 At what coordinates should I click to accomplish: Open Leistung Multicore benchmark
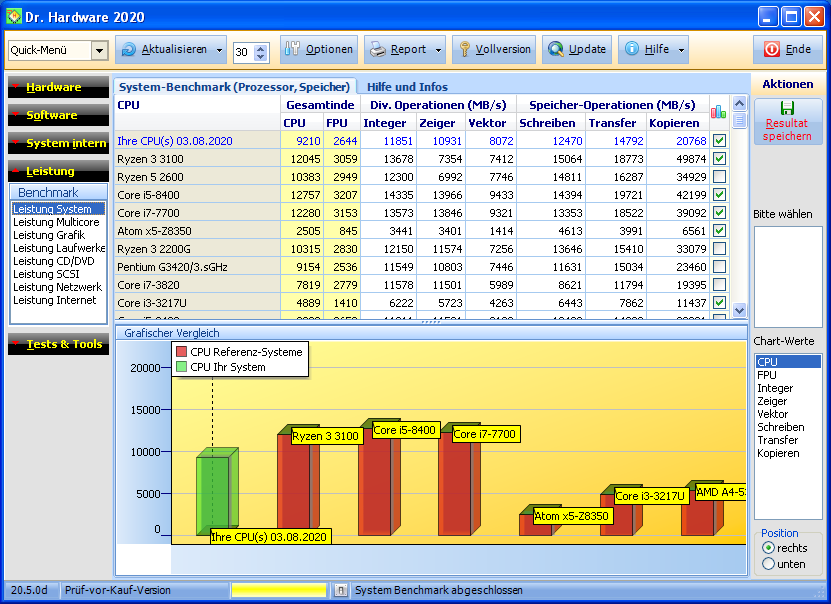coord(56,222)
